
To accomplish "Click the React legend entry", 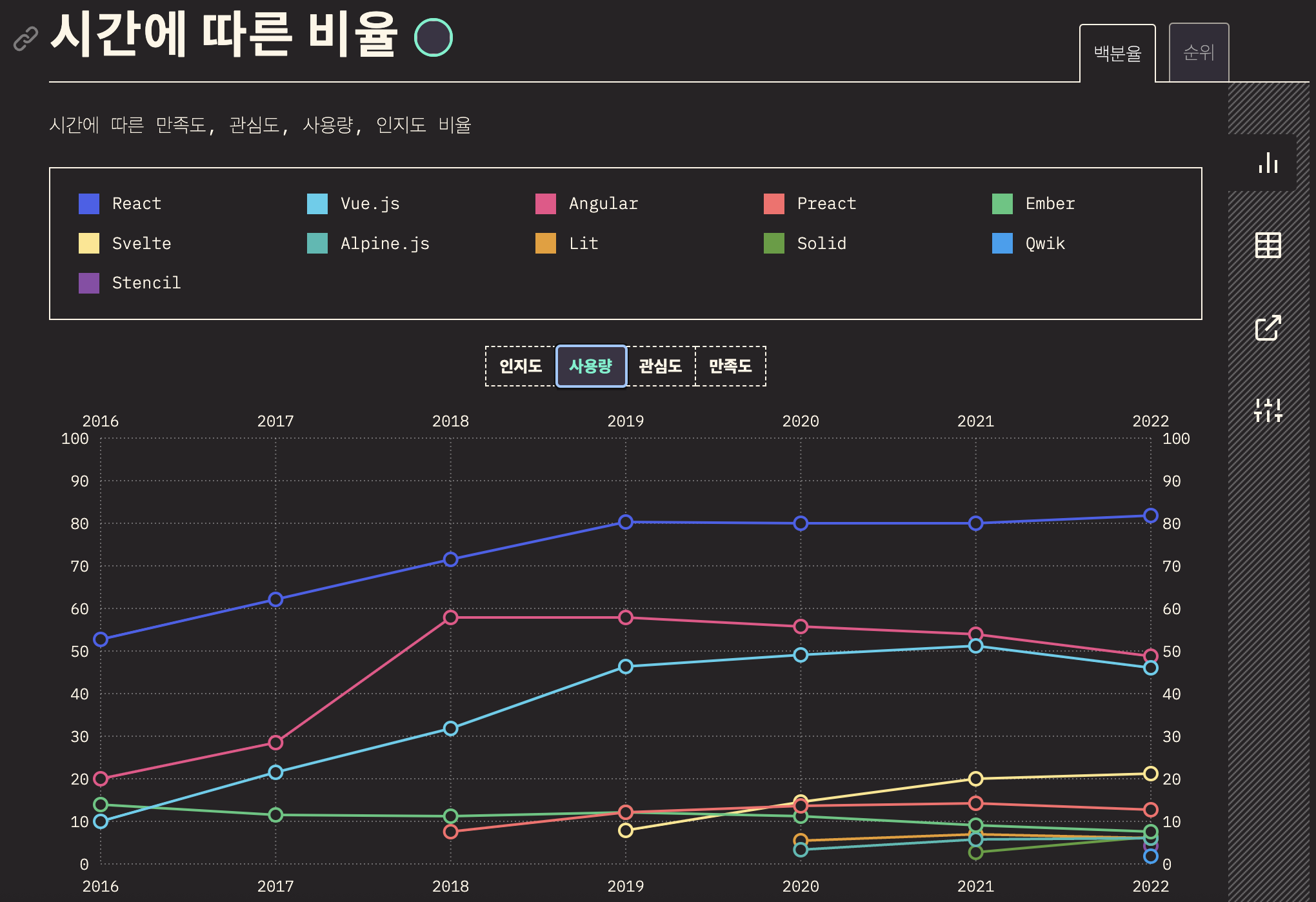I will point(136,204).
